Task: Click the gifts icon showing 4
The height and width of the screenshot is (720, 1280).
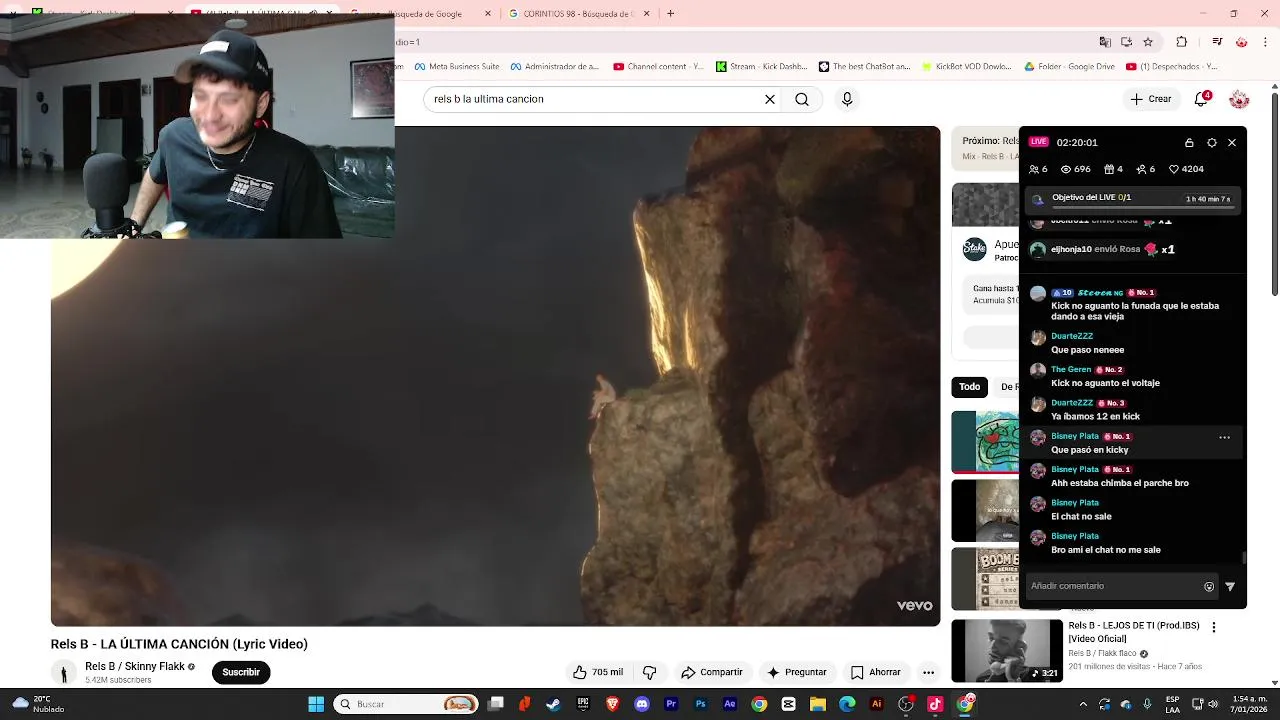Action: click(1113, 169)
